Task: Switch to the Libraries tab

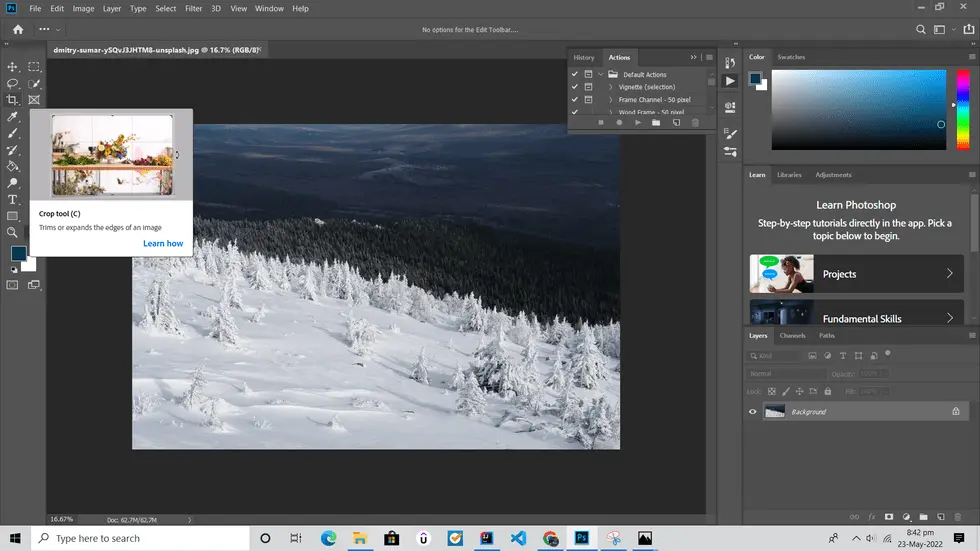Action: pyautogui.click(x=789, y=175)
